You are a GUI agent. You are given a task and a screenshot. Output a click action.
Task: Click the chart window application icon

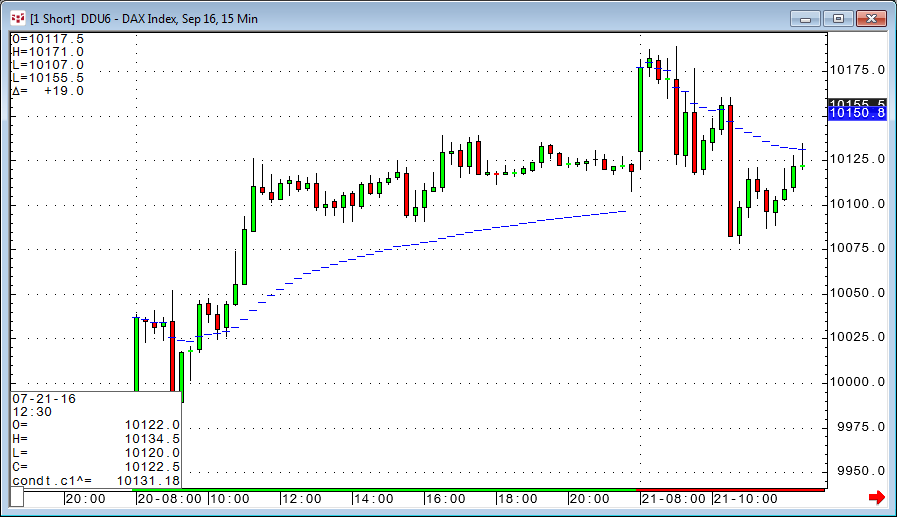coord(18,18)
